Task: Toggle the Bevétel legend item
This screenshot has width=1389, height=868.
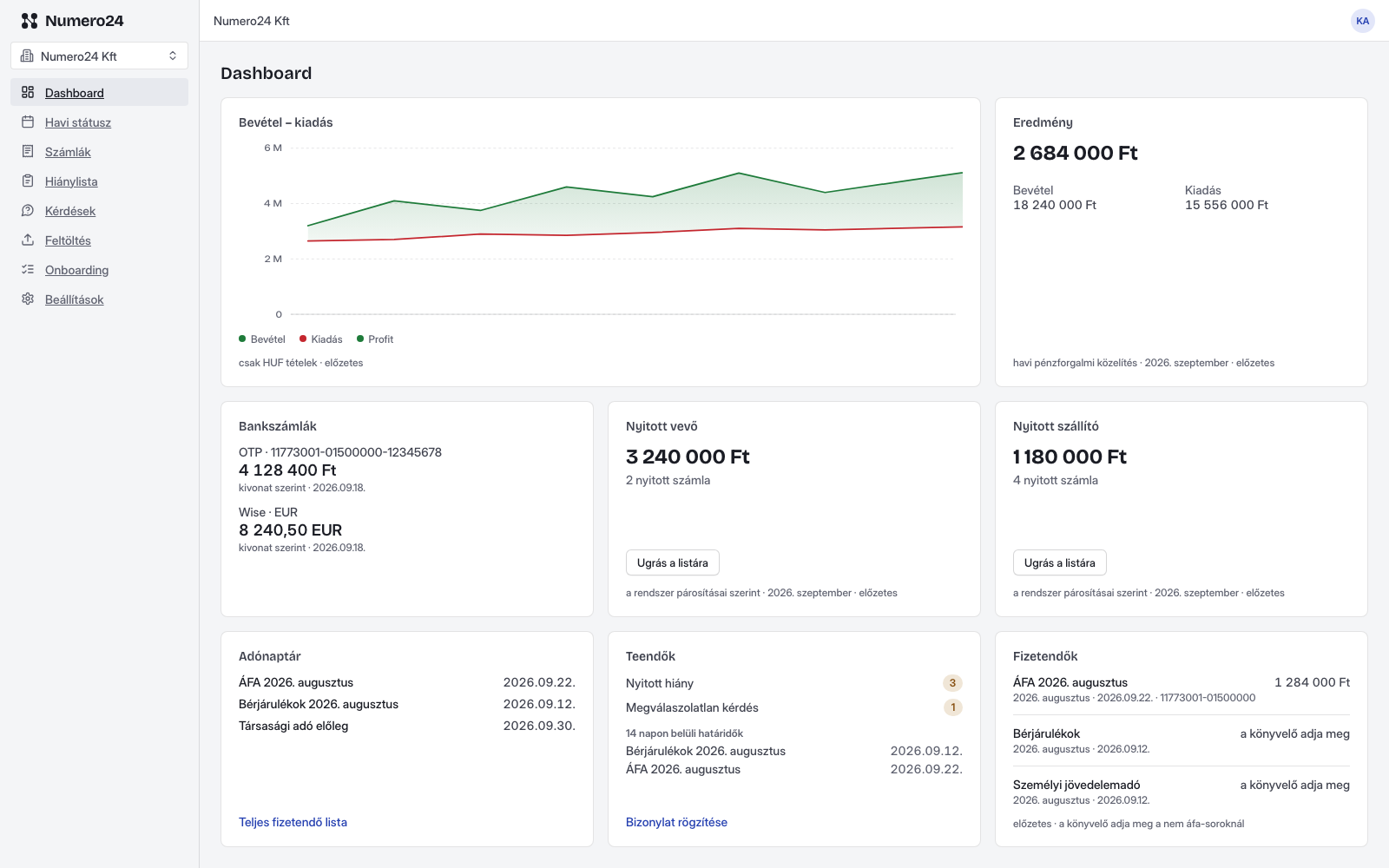Action: click(x=262, y=339)
